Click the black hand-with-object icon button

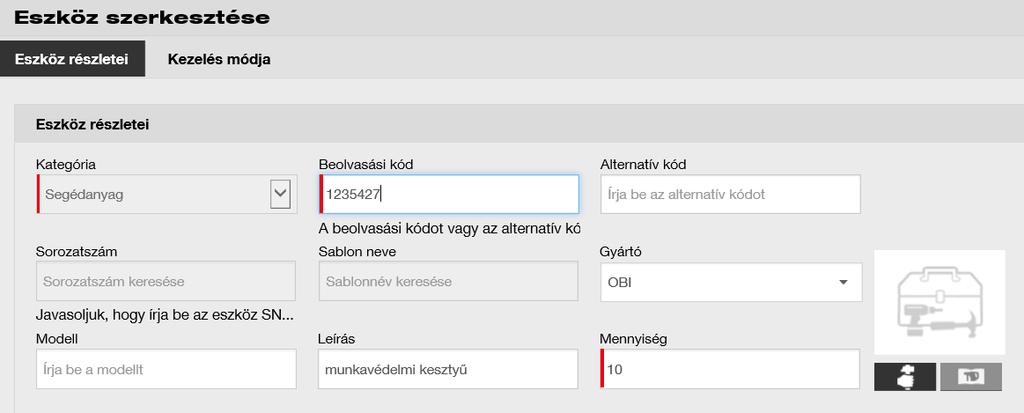click(905, 377)
